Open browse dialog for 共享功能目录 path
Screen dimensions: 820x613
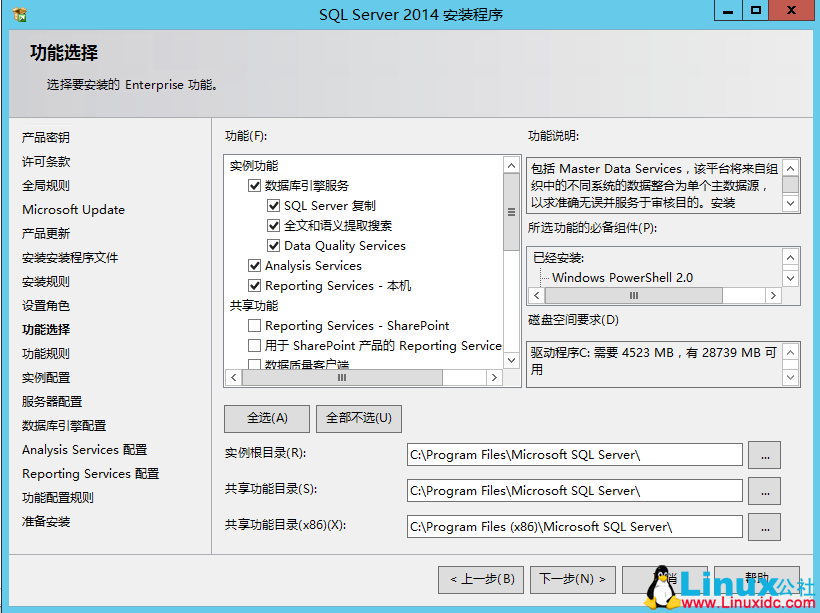[764, 491]
